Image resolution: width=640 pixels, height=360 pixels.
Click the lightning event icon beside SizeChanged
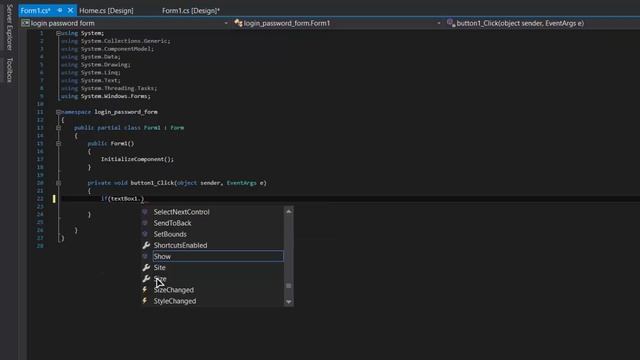(145, 290)
